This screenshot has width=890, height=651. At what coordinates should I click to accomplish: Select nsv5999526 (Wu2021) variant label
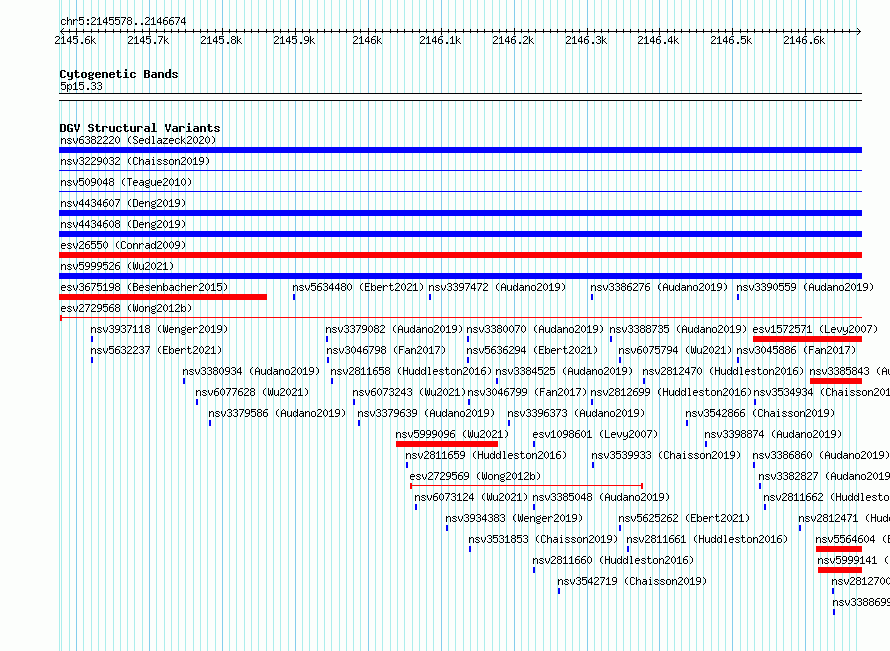(117, 266)
